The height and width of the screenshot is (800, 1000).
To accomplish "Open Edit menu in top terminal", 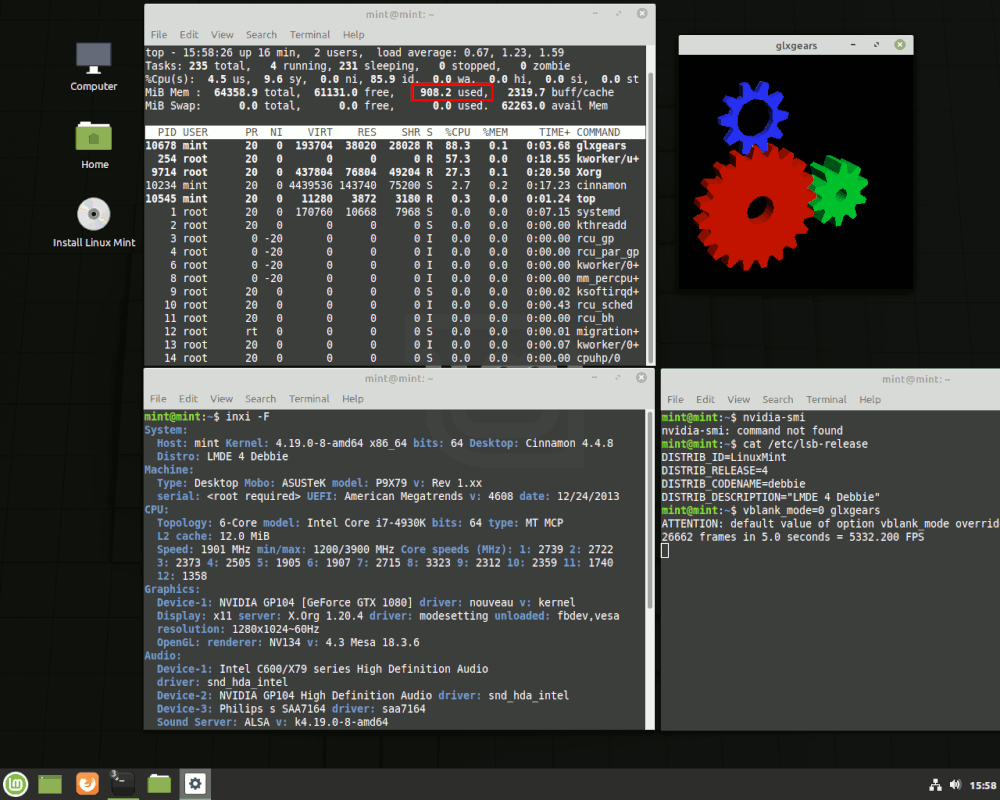I will pyautogui.click(x=189, y=34).
